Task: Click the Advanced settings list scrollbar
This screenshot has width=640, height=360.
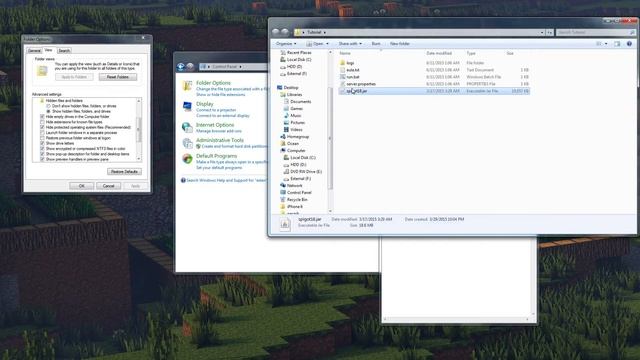Action: tap(139, 129)
